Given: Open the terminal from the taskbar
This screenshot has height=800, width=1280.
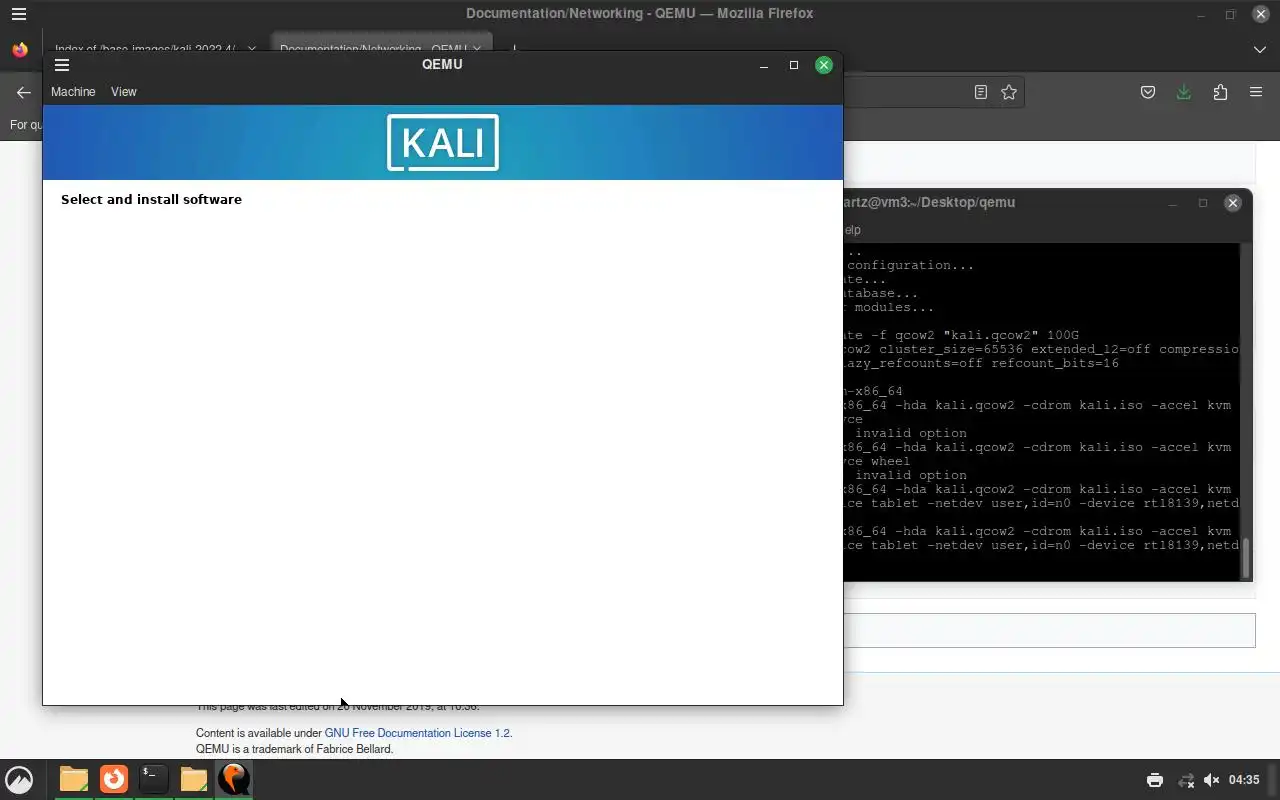Looking at the screenshot, I should [154, 779].
